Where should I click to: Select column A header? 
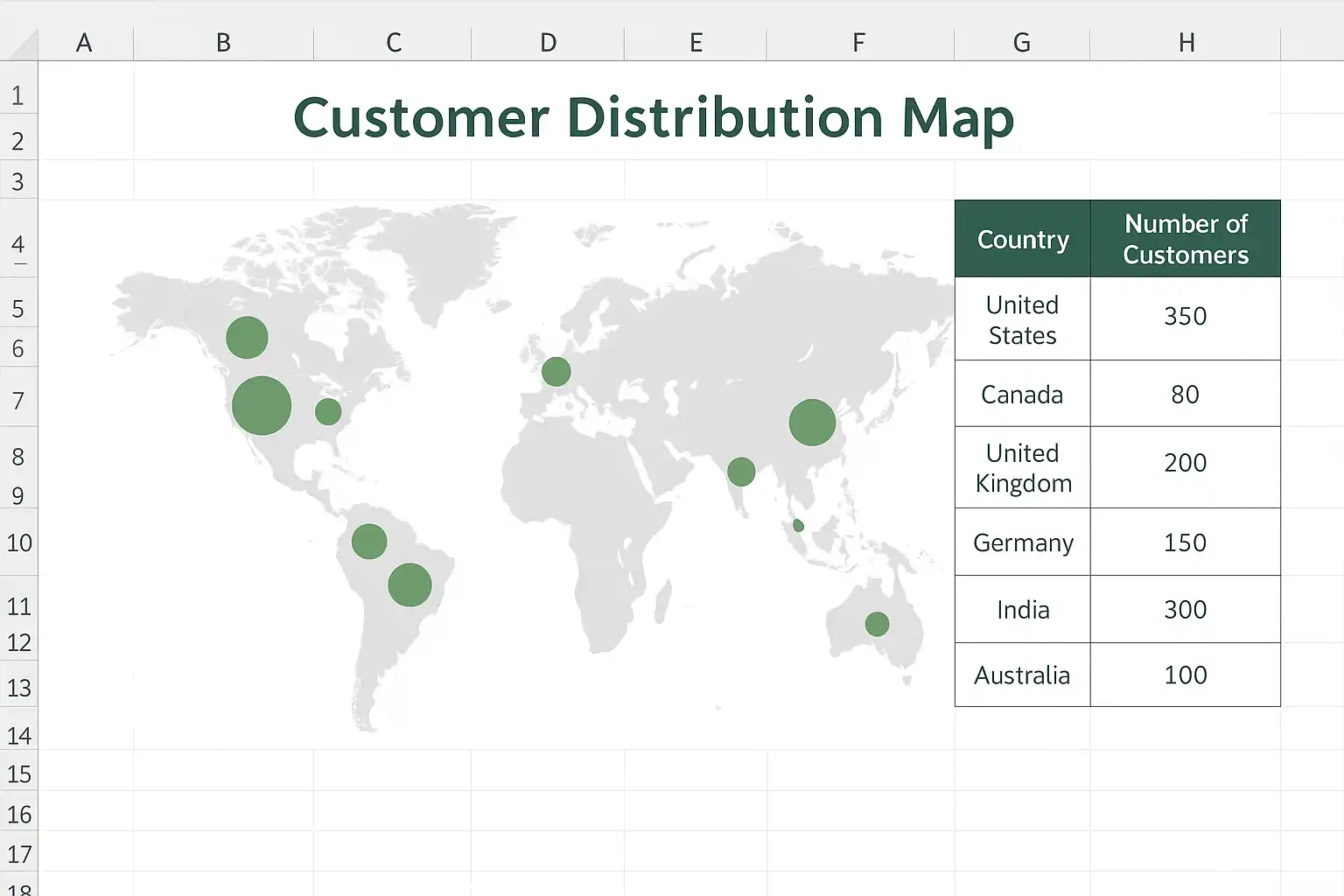point(85,43)
